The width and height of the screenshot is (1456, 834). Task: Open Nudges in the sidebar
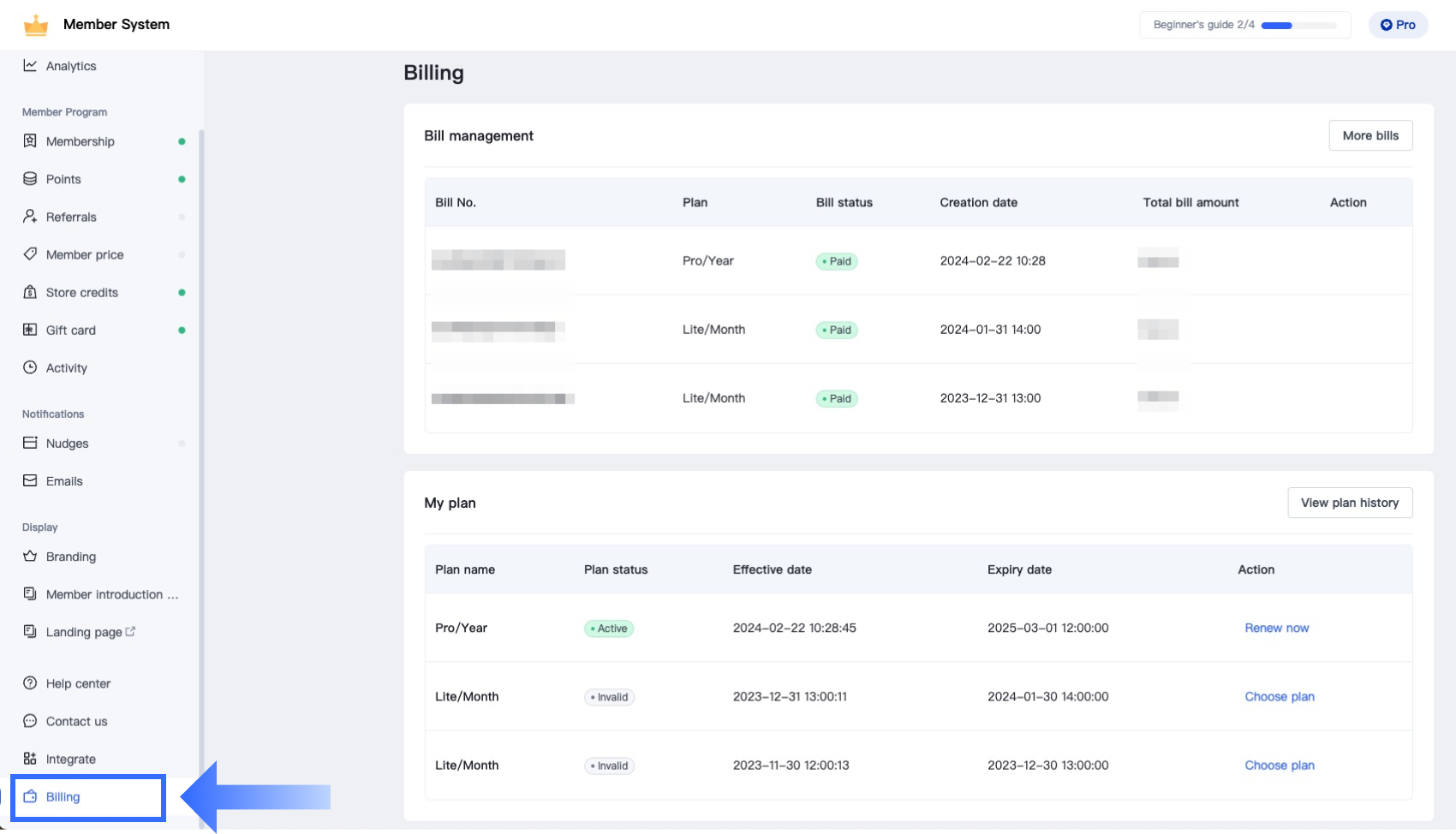(67, 444)
